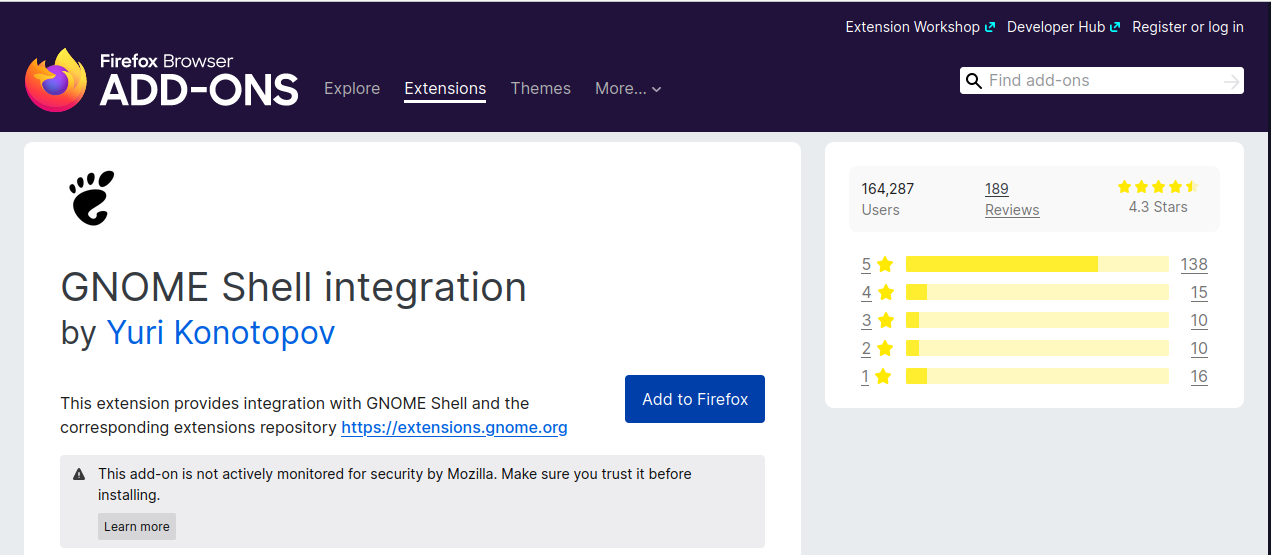
Task: Click the number 4 rating label
Action: [866, 292]
